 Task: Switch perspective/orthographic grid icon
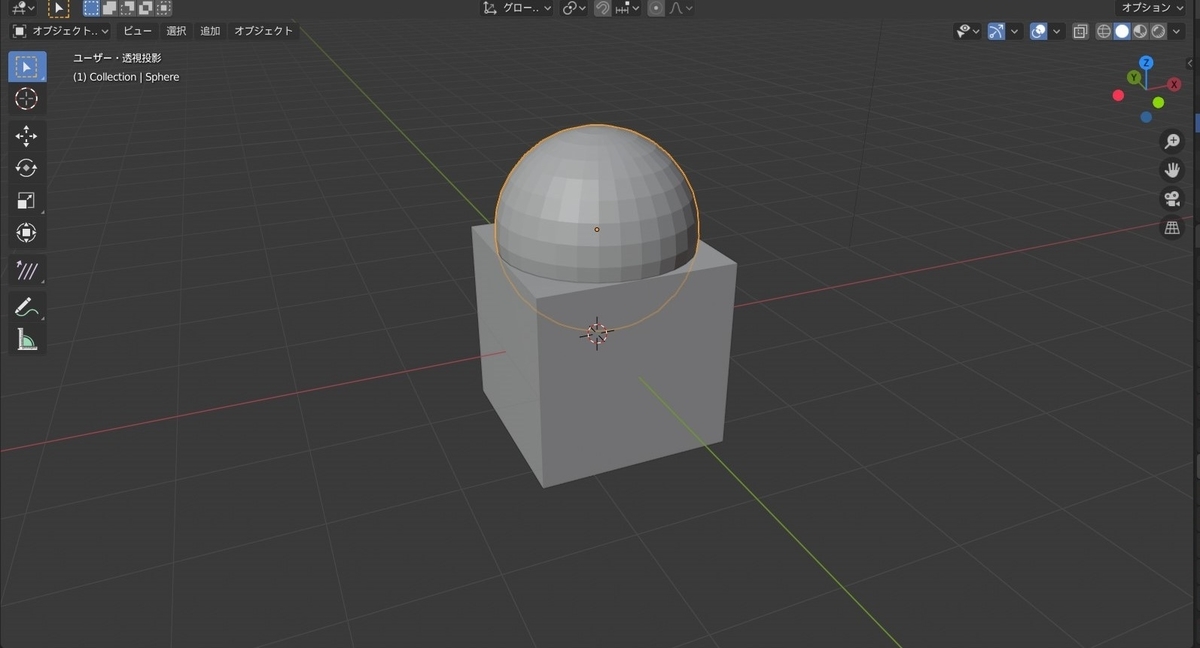click(1172, 228)
